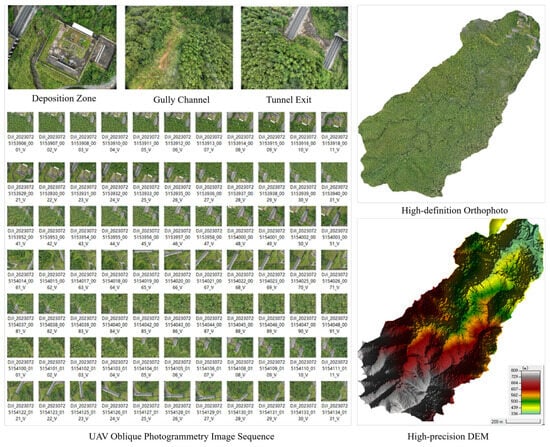Select thumbnail 5153929_0021_V
This screenshot has width=550, height=447.
tap(20, 172)
